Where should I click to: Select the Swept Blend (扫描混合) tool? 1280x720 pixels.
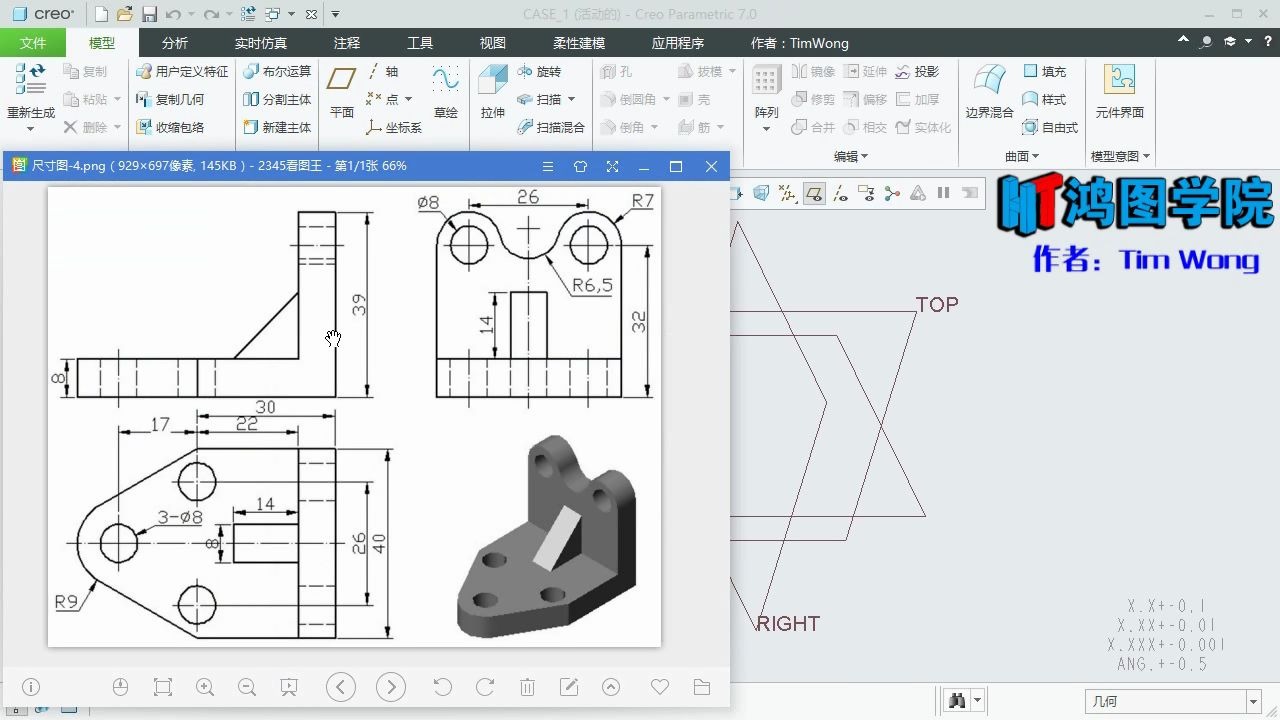coord(551,127)
